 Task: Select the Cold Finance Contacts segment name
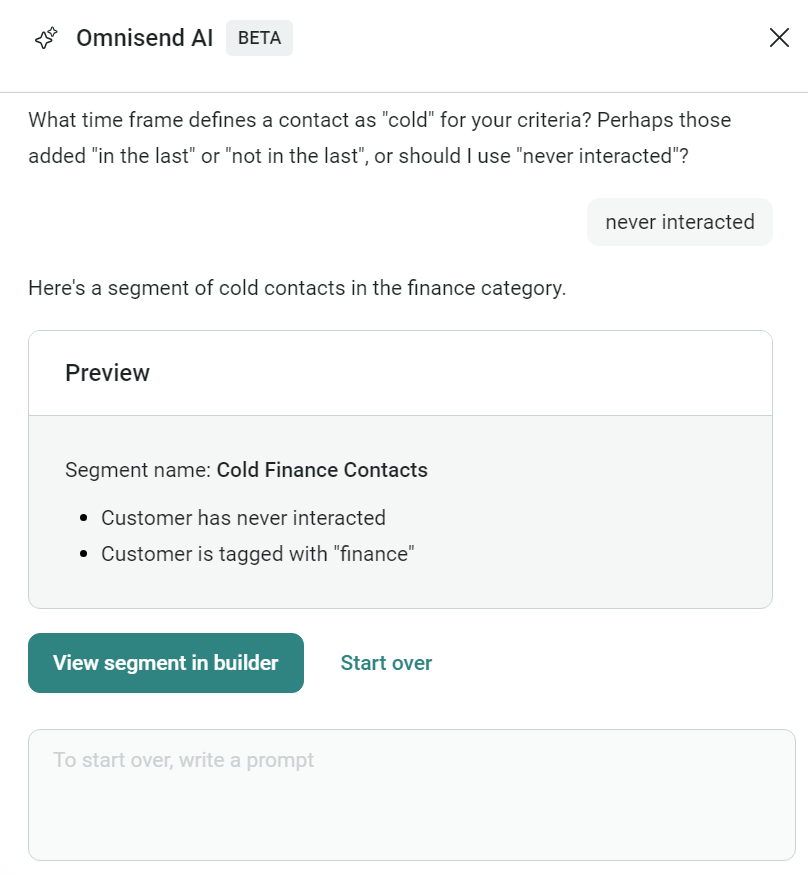coord(322,470)
